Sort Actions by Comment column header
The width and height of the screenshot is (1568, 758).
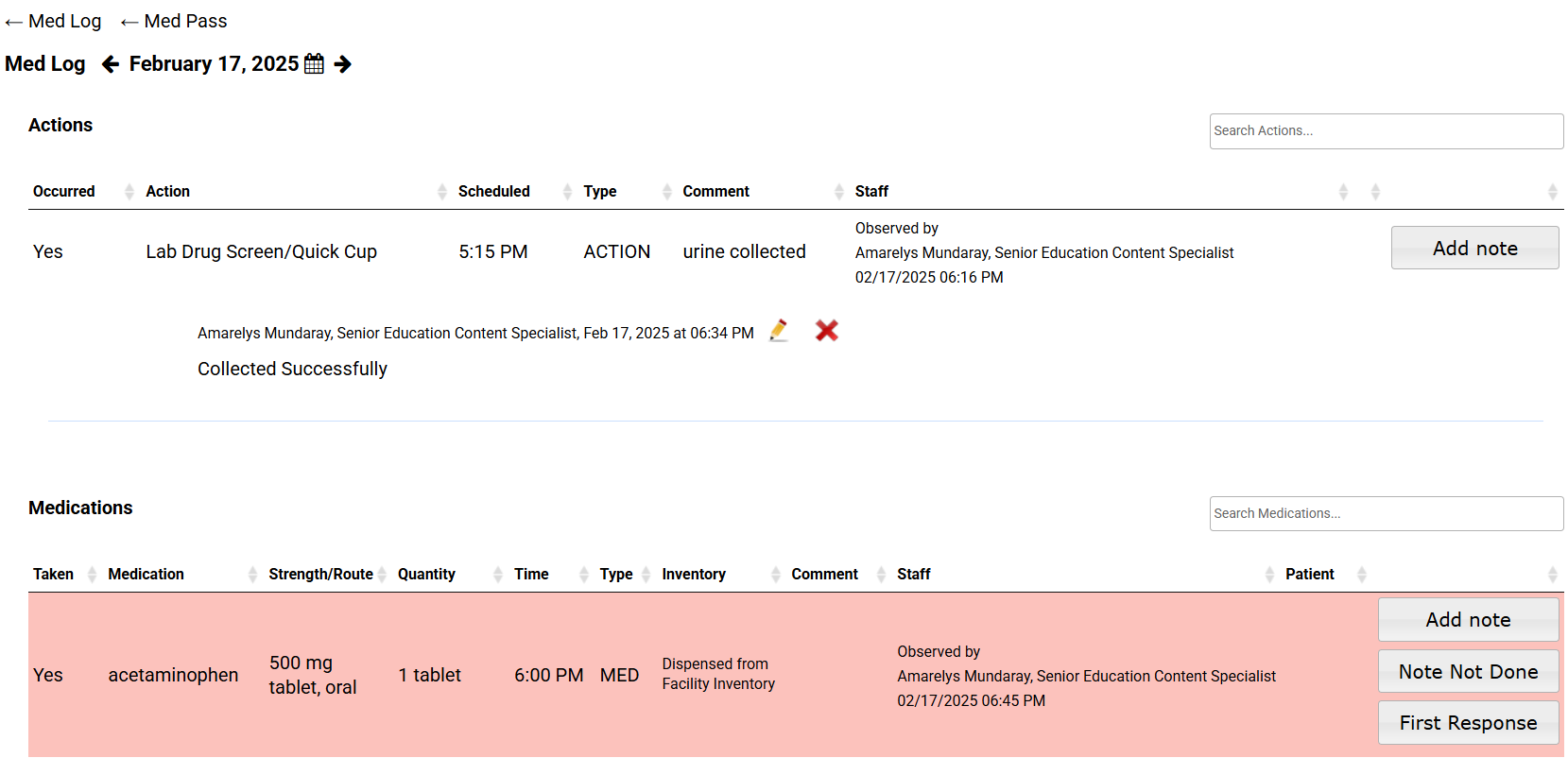point(716,192)
